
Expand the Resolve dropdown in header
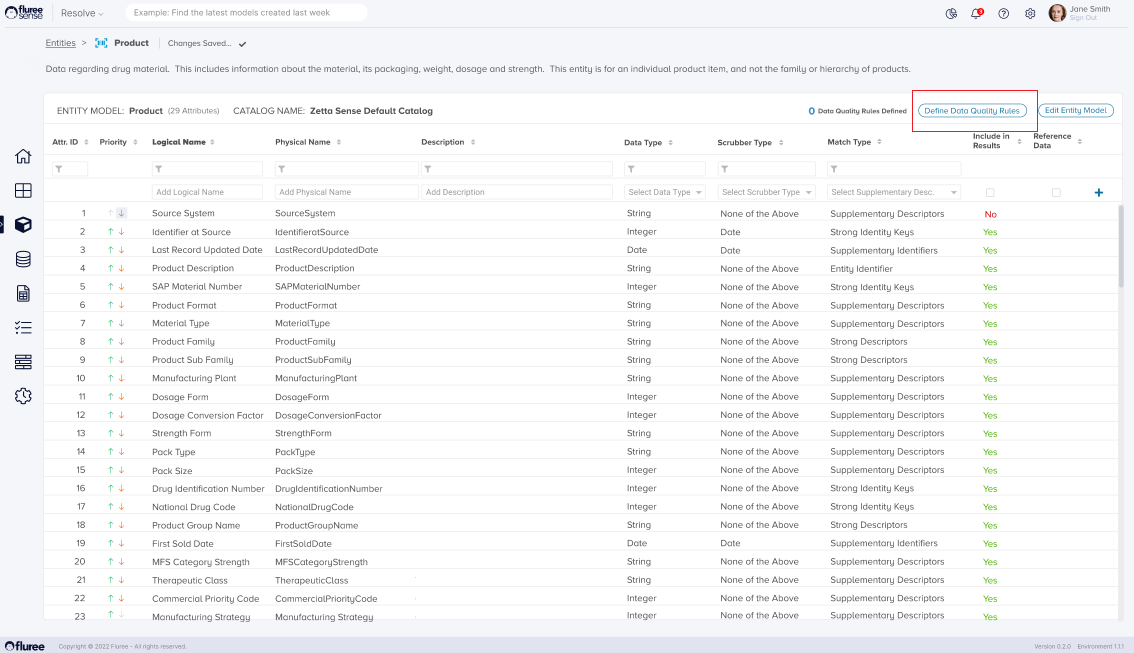82,13
